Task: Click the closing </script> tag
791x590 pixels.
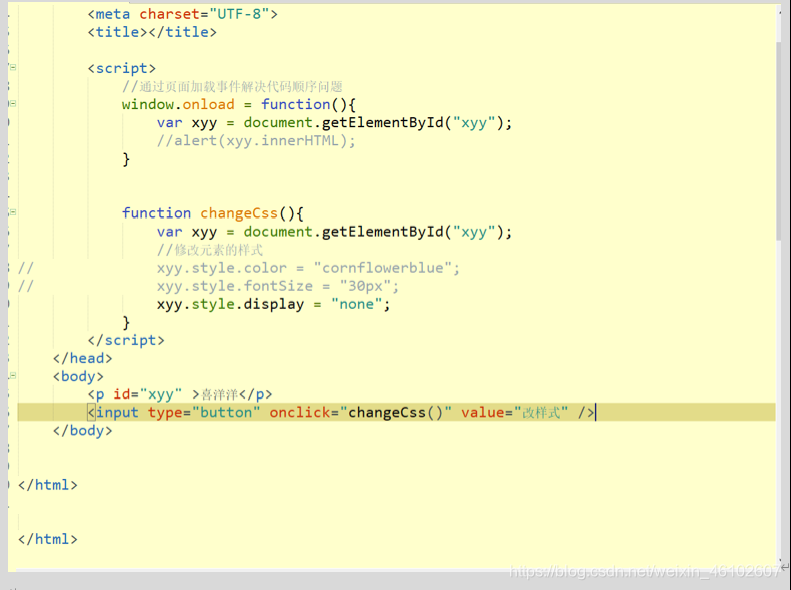Action: [x=126, y=340]
